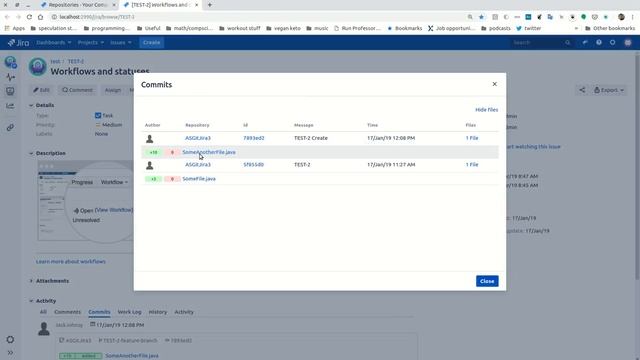The height and width of the screenshot is (360, 640).
Task: Collapse the Activity section
Action: point(31,301)
